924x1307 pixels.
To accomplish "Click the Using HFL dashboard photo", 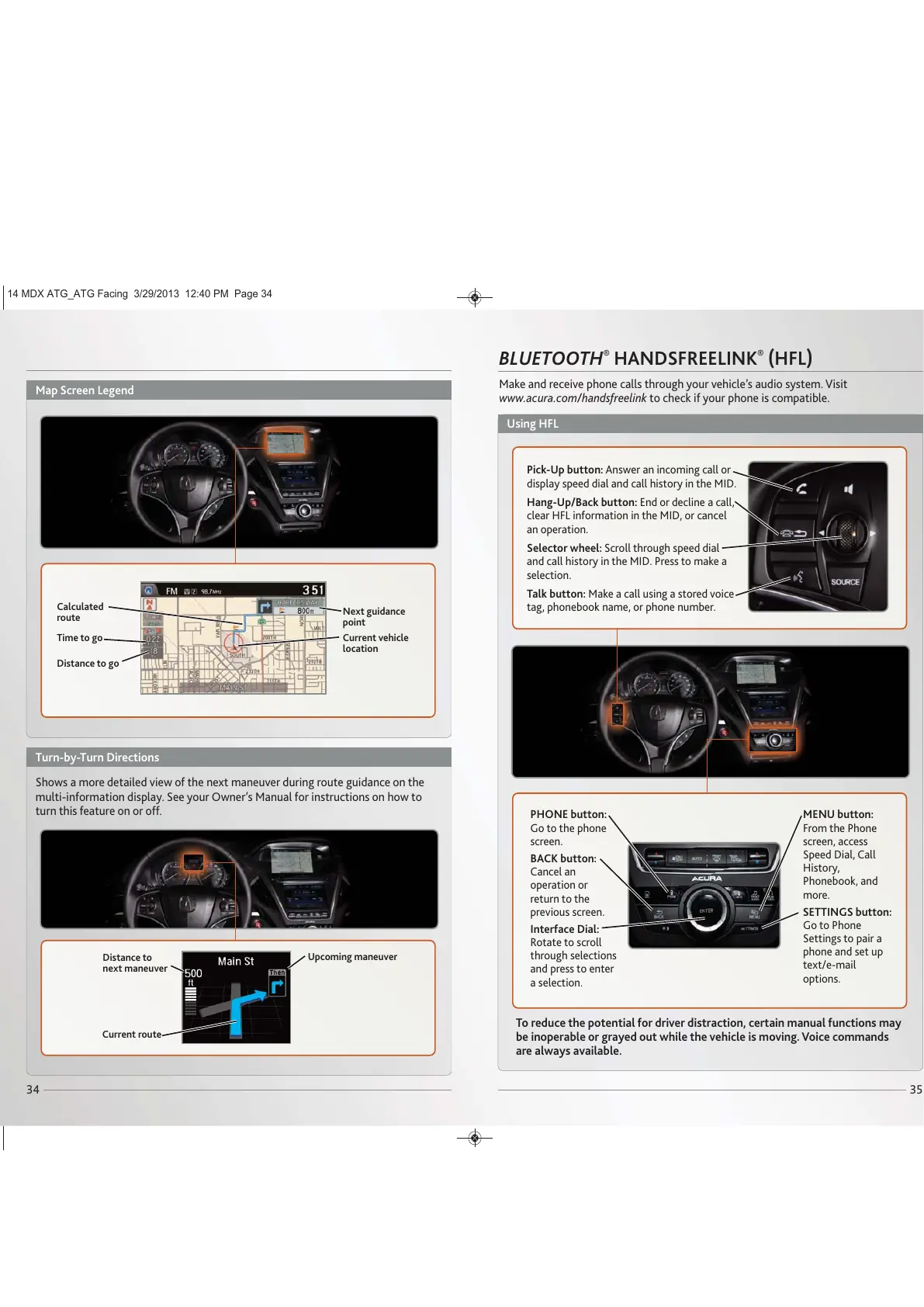I will coord(711,712).
